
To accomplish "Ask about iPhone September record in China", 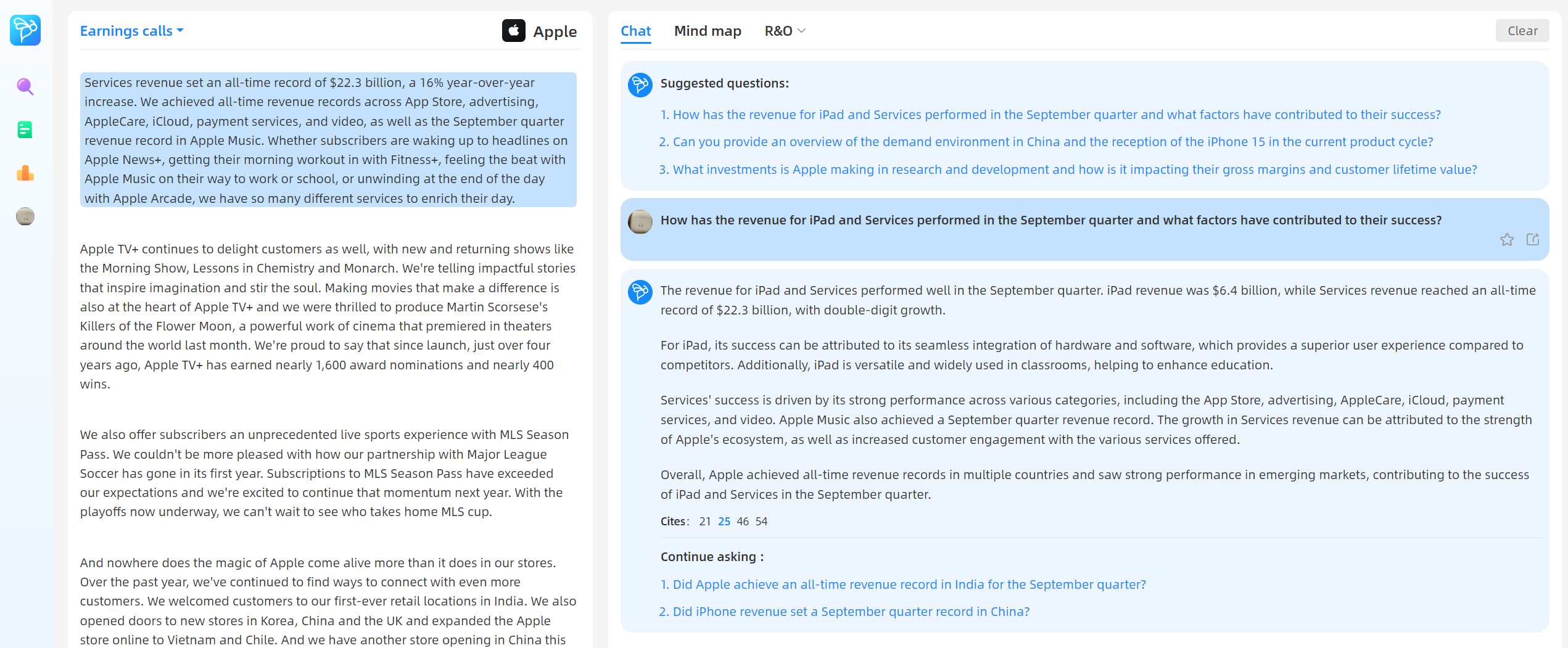I will [844, 612].
